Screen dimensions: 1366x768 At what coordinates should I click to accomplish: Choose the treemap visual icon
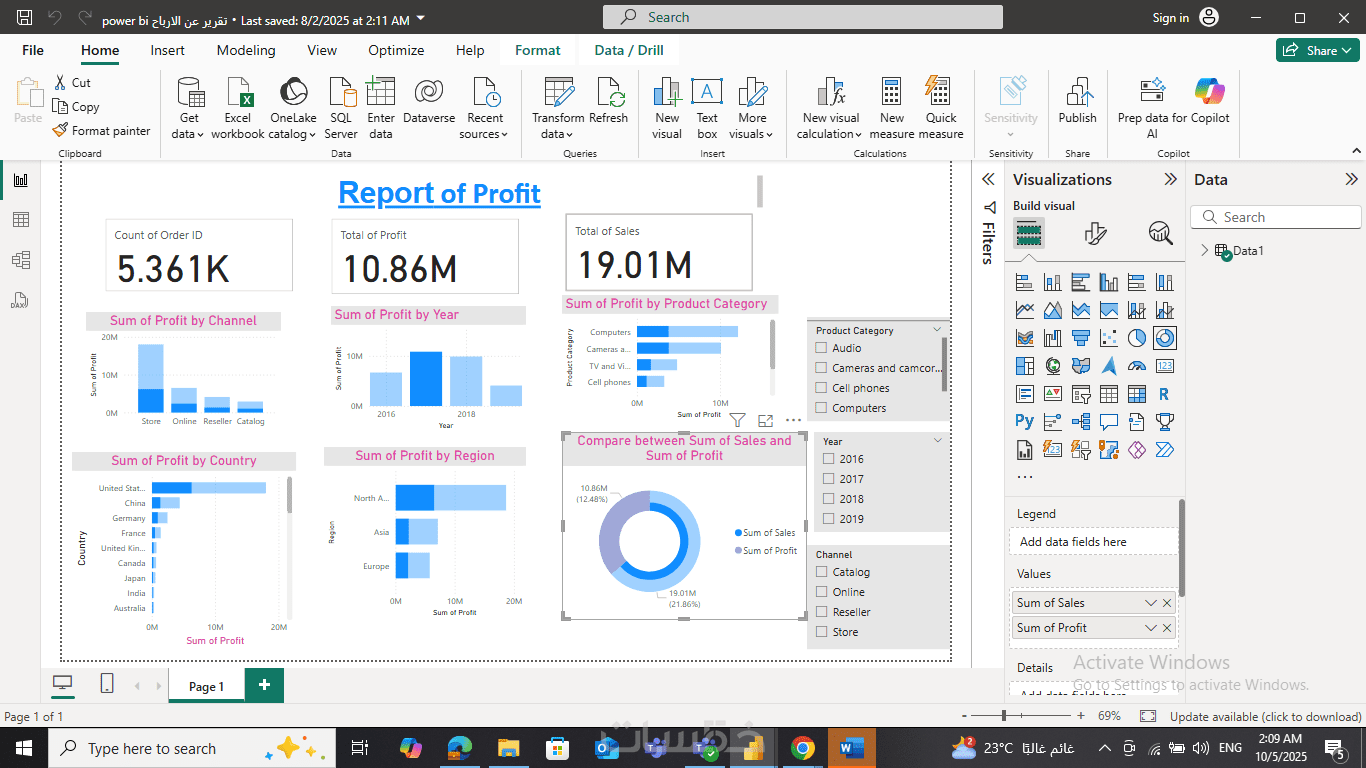1024,366
